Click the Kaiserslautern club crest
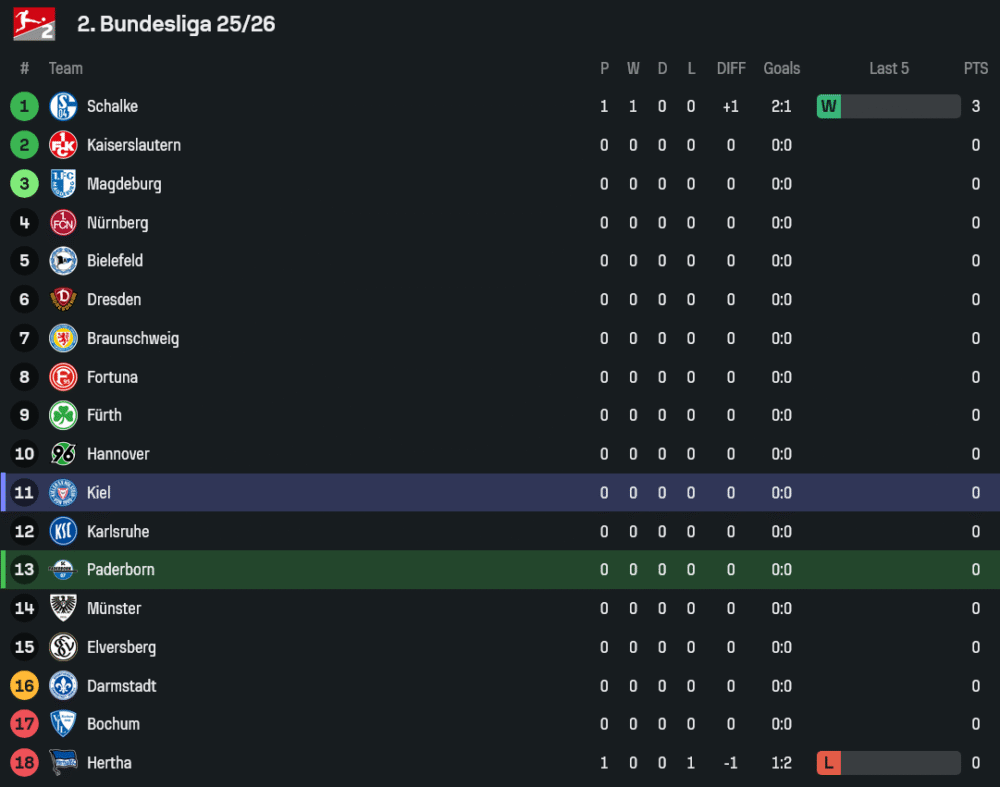Viewport: 1000px width, 787px height. click(x=63, y=145)
